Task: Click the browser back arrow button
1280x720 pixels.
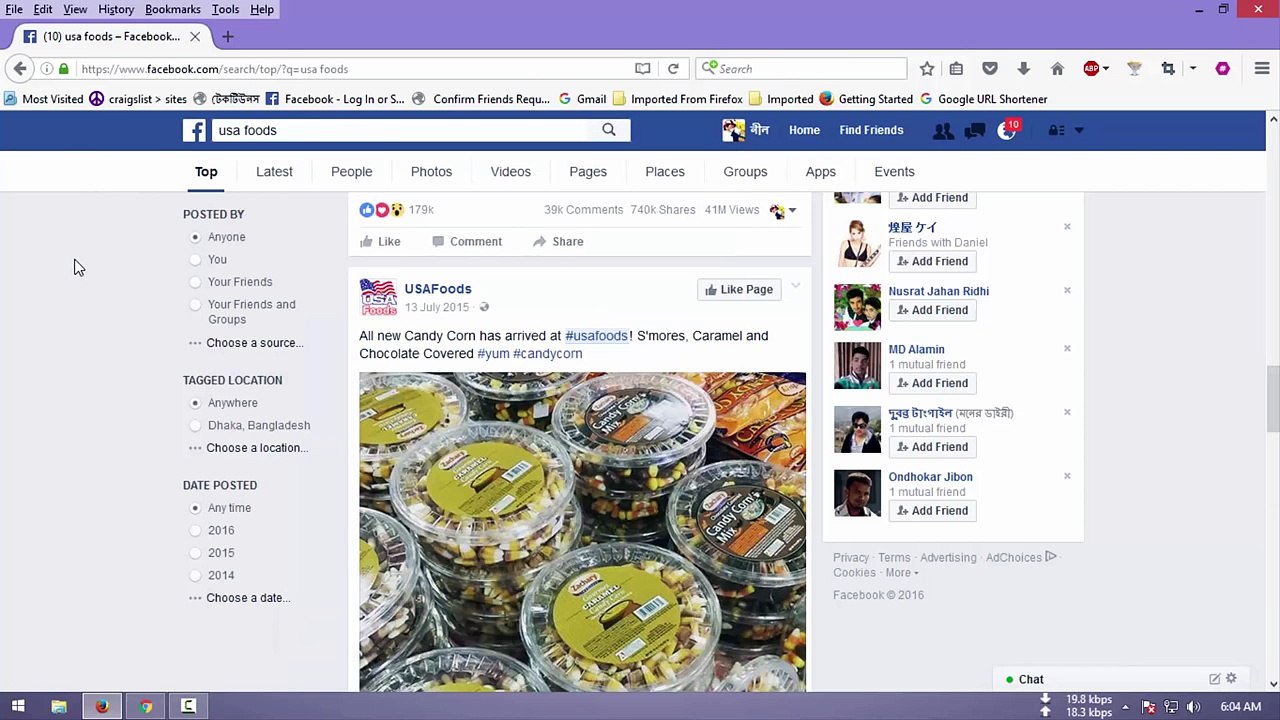Action: click(x=20, y=69)
